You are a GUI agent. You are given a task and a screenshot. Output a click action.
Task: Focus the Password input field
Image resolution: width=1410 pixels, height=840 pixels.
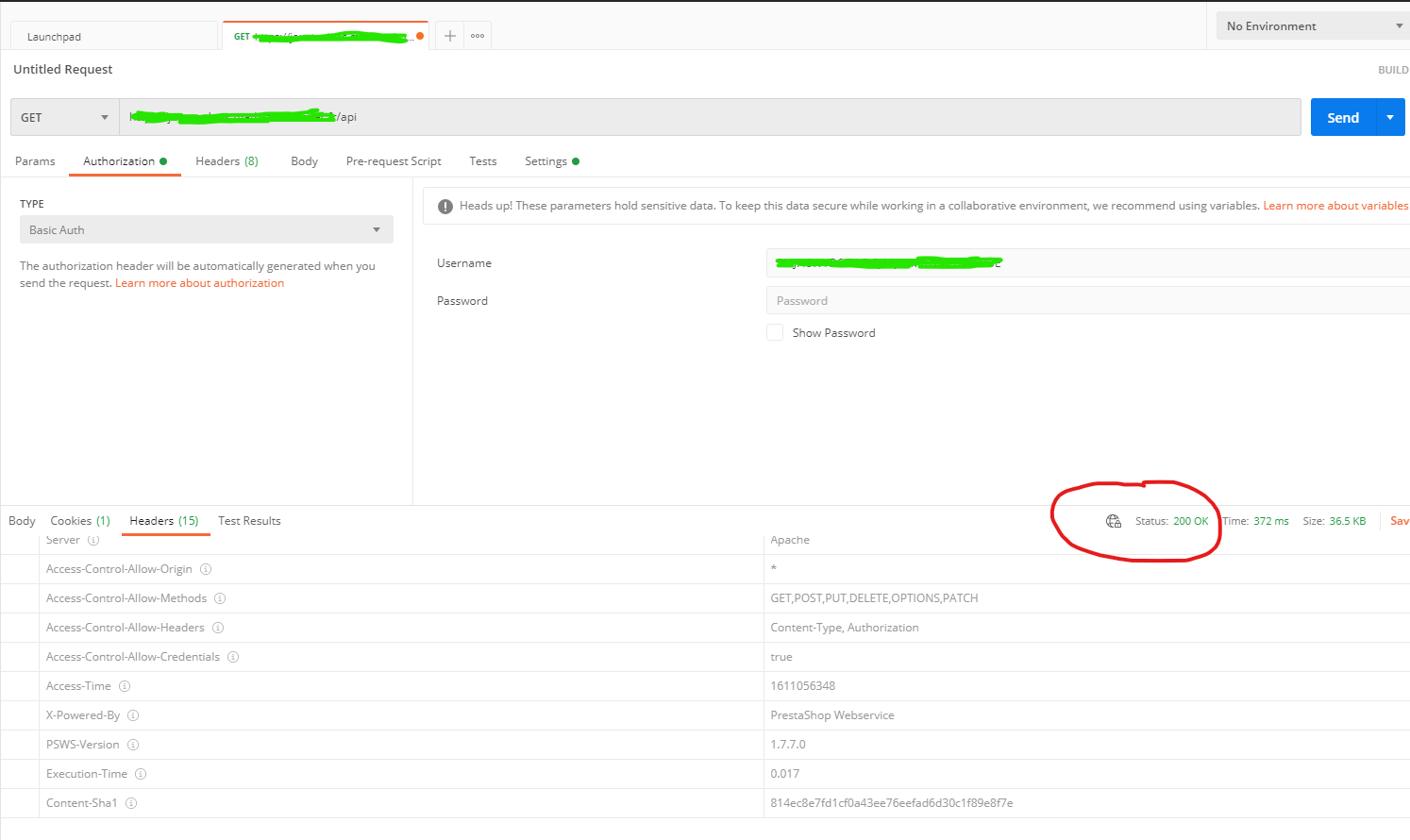1088,300
